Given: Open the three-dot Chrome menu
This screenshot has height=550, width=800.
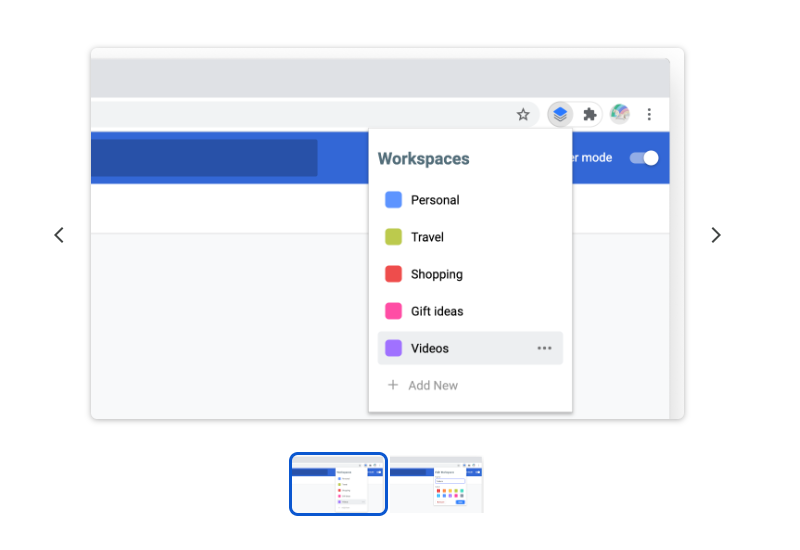Looking at the screenshot, I should click(650, 114).
